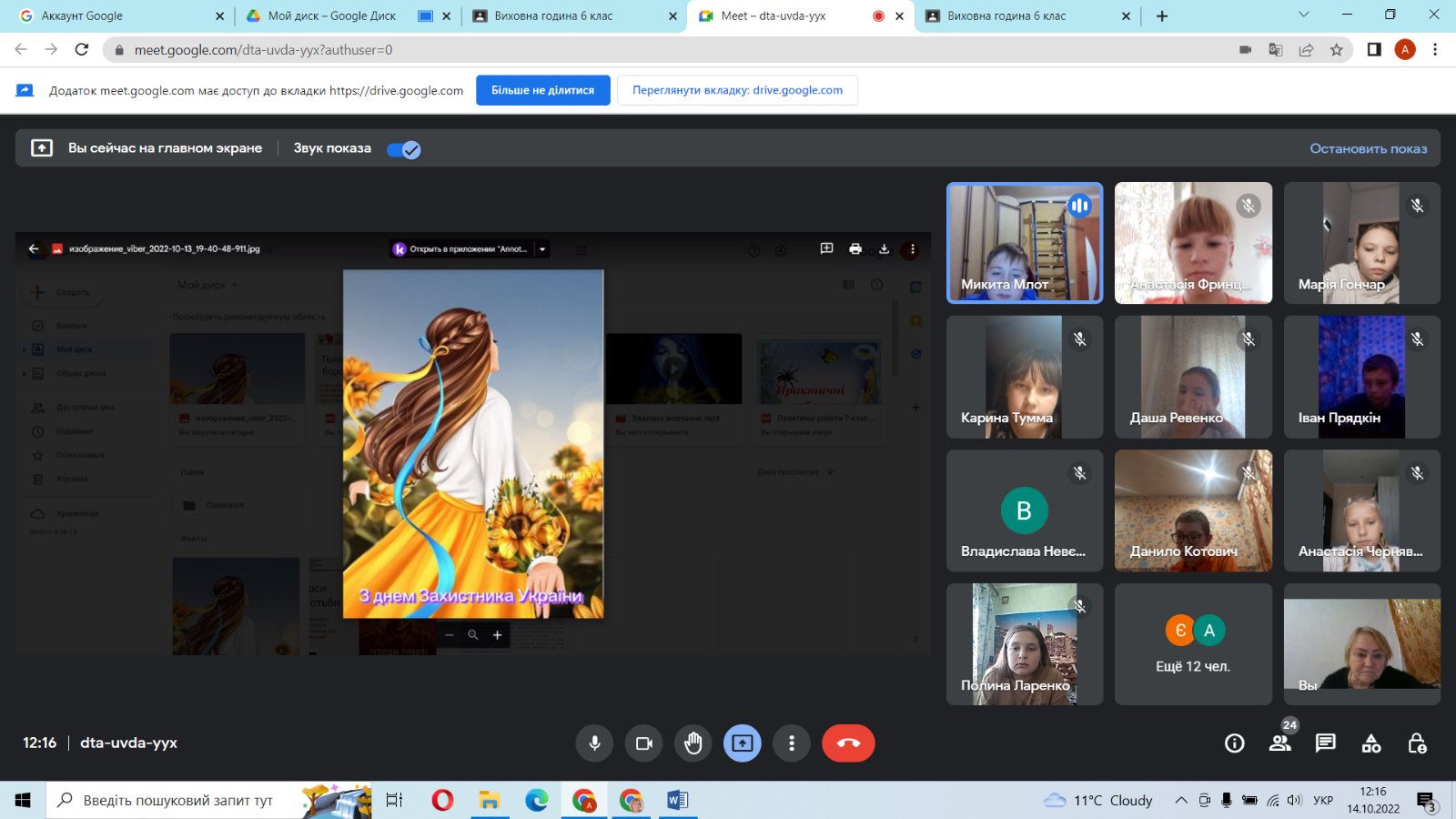This screenshot has width=1456, height=819.
Task: Click print icon in Drive preview
Action: click(855, 248)
